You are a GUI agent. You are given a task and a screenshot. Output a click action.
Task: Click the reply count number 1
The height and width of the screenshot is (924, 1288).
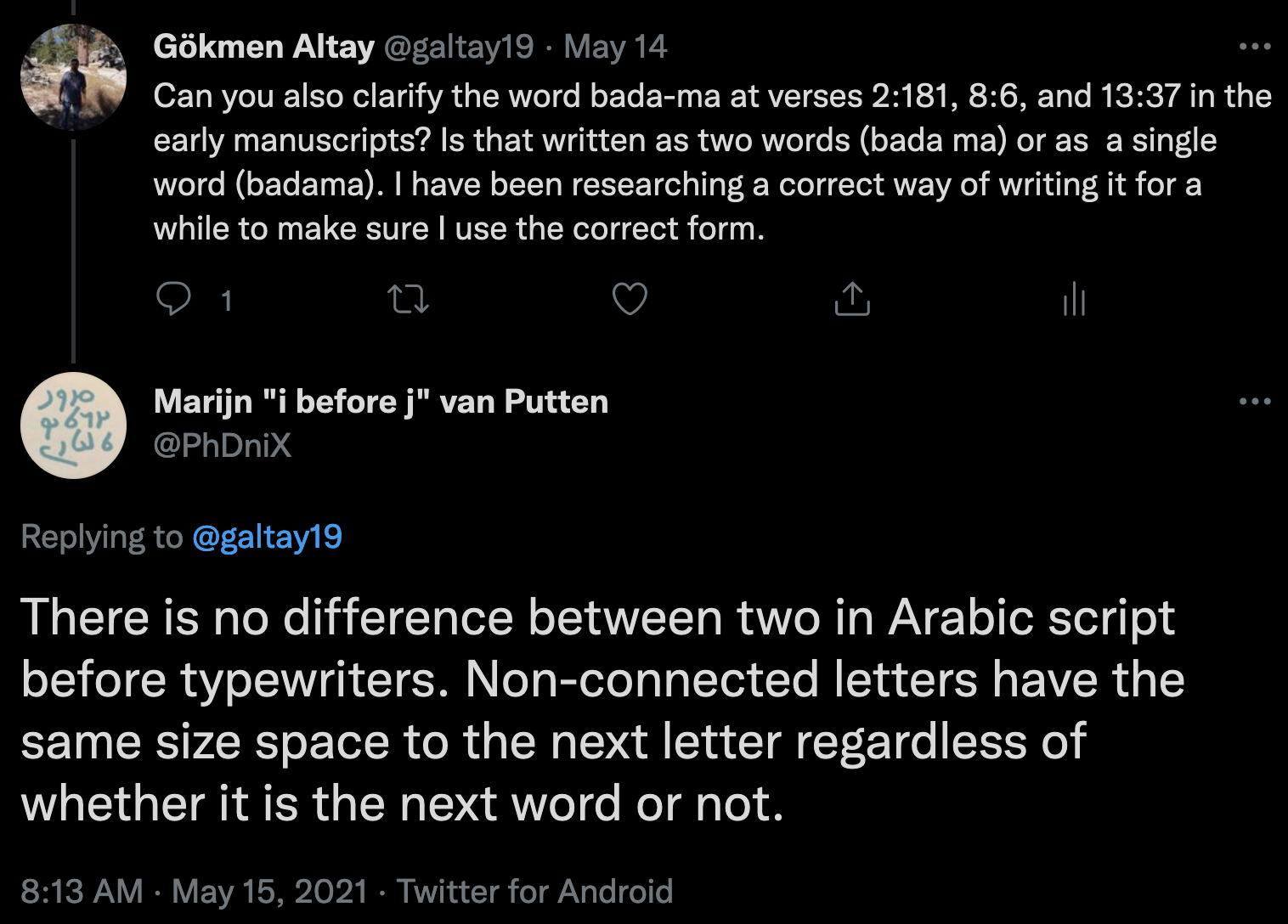[x=226, y=301]
